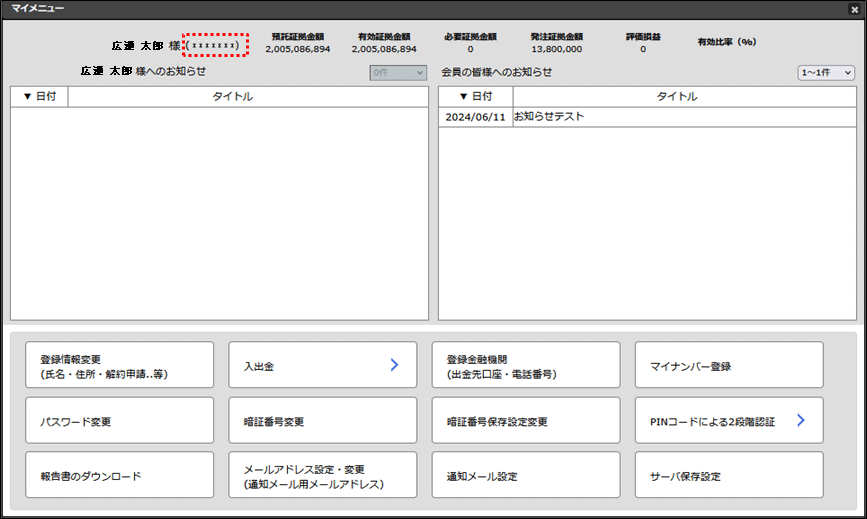Image resolution: width=867 pixels, height=519 pixels.
Task: Click the タイトル header in member notices
Action: point(677,97)
